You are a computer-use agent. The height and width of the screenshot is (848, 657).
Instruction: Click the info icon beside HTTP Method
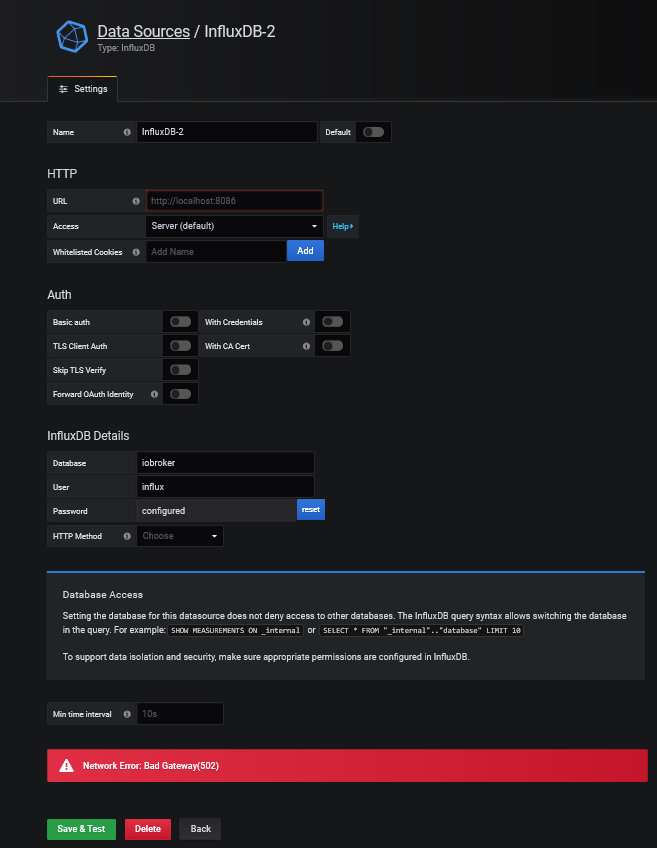tap(127, 536)
